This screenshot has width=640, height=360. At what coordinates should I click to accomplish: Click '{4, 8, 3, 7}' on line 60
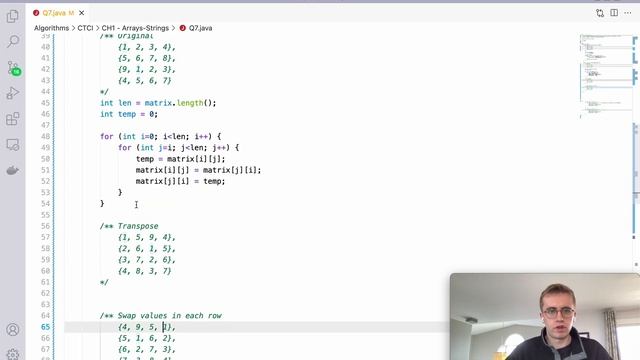145,271
